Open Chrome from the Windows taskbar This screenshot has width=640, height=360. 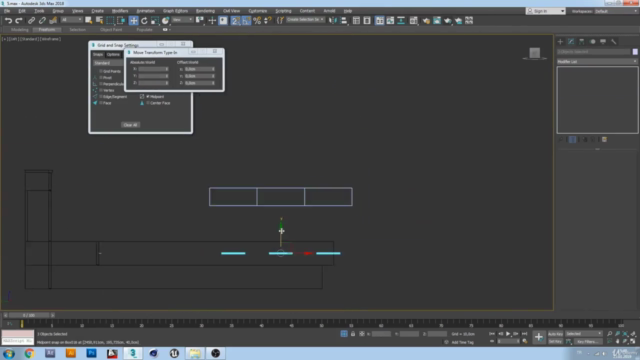point(29,353)
